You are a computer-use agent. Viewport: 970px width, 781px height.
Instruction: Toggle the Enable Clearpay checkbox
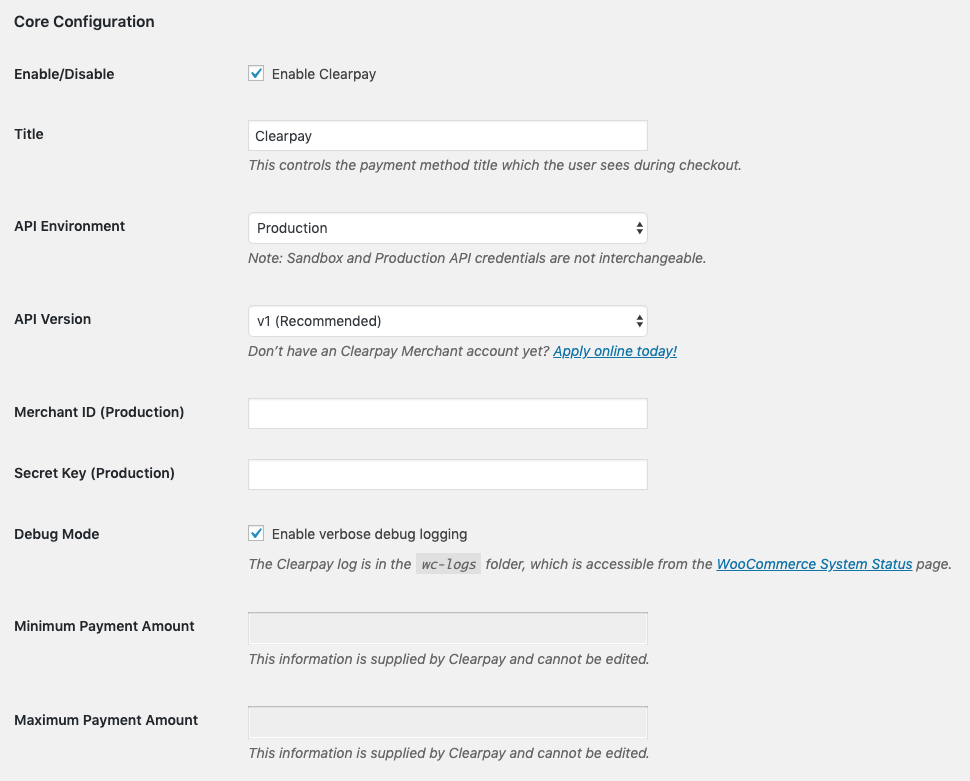pos(256,74)
